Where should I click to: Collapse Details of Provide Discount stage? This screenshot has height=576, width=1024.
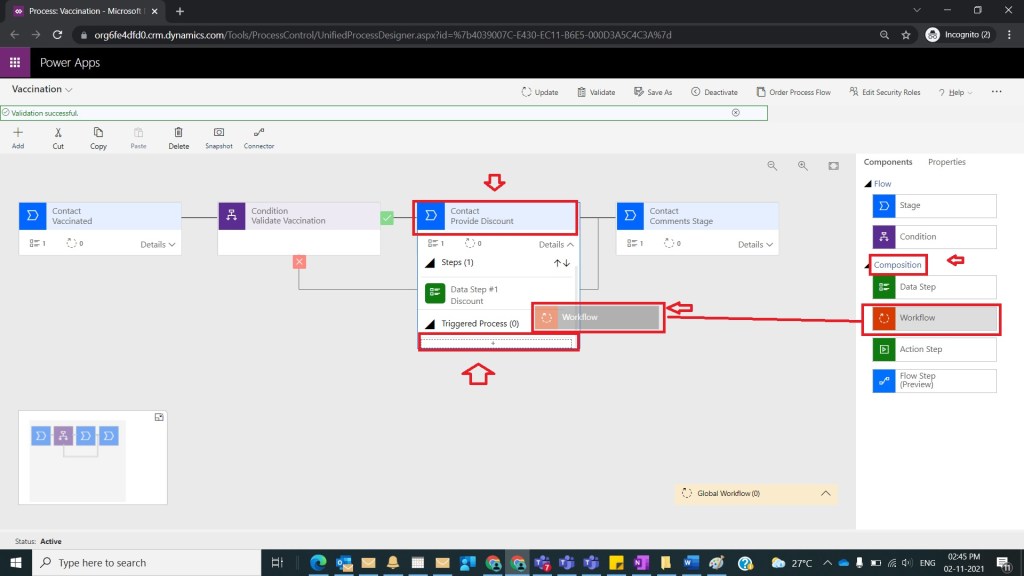click(x=556, y=244)
